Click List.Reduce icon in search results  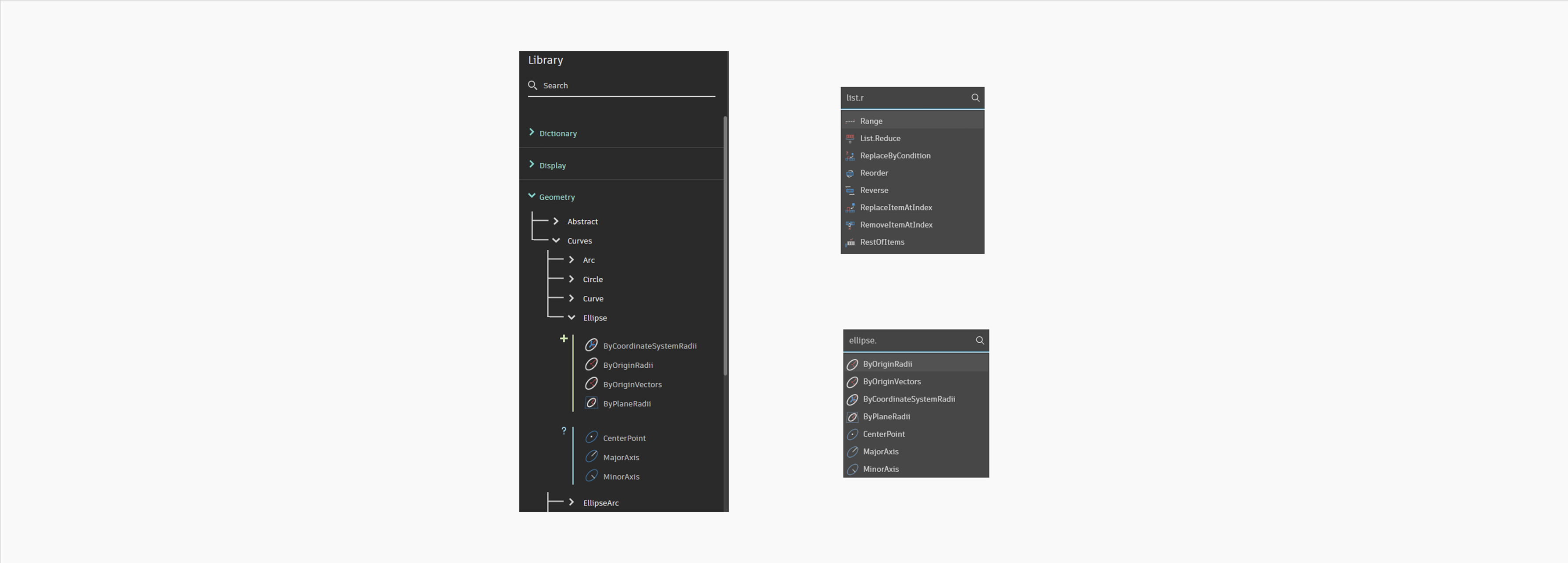click(850, 138)
